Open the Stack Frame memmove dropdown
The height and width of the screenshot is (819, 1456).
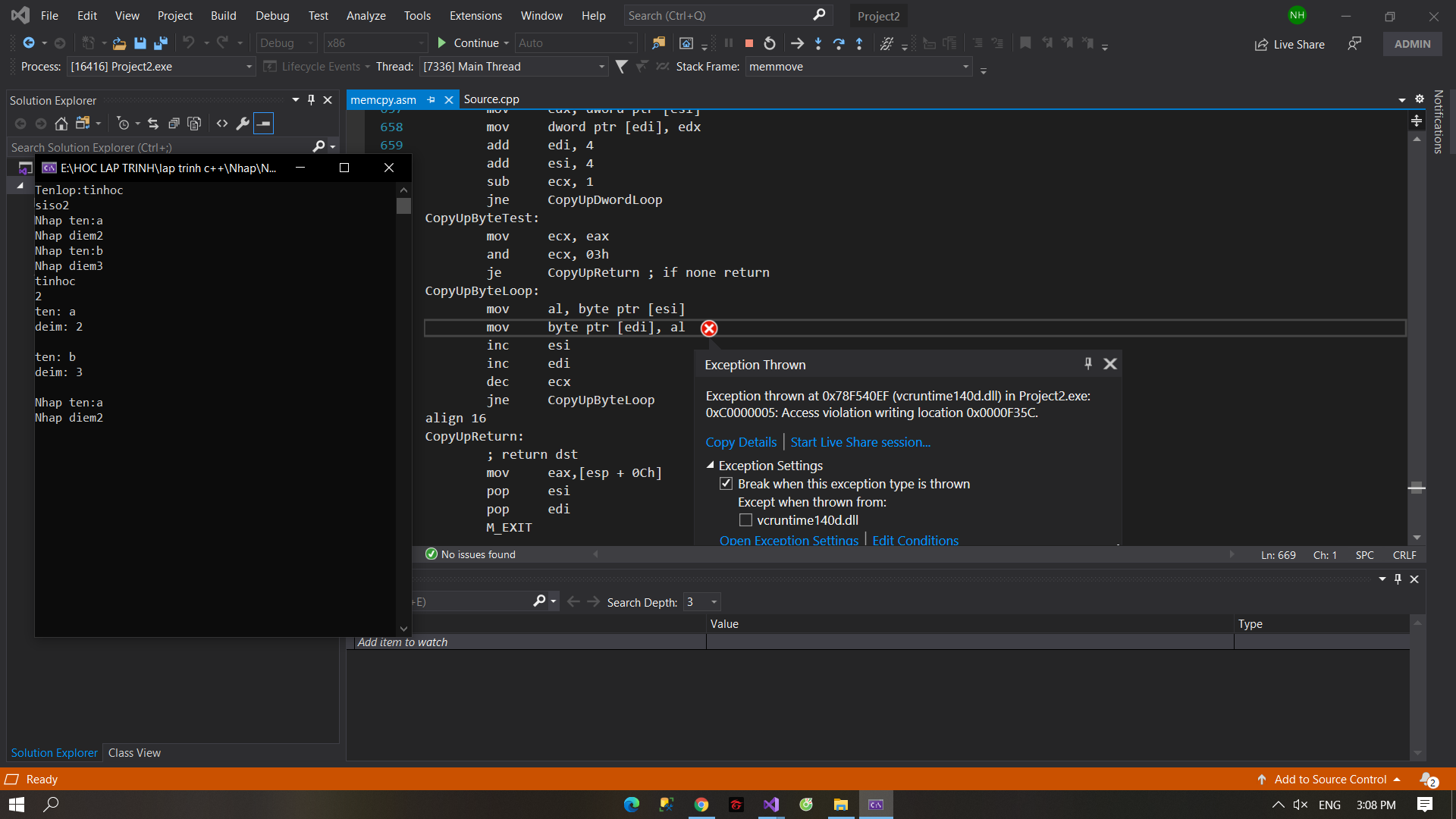pyautogui.click(x=965, y=67)
